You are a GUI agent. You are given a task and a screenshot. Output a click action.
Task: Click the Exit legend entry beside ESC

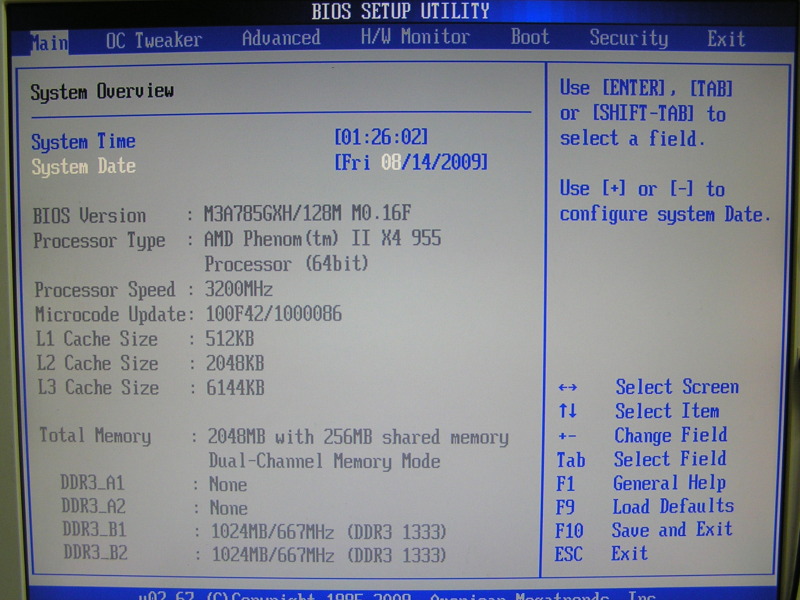pyautogui.click(x=630, y=554)
